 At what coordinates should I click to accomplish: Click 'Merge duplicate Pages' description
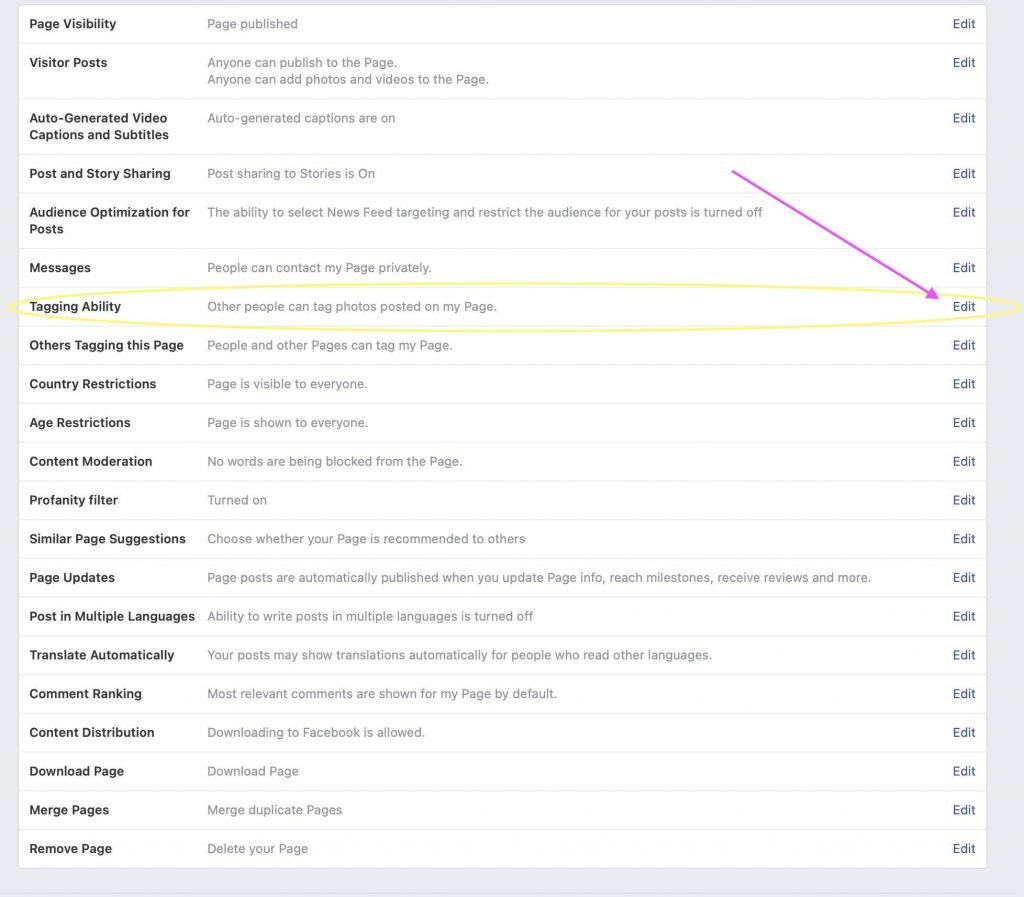pos(274,810)
